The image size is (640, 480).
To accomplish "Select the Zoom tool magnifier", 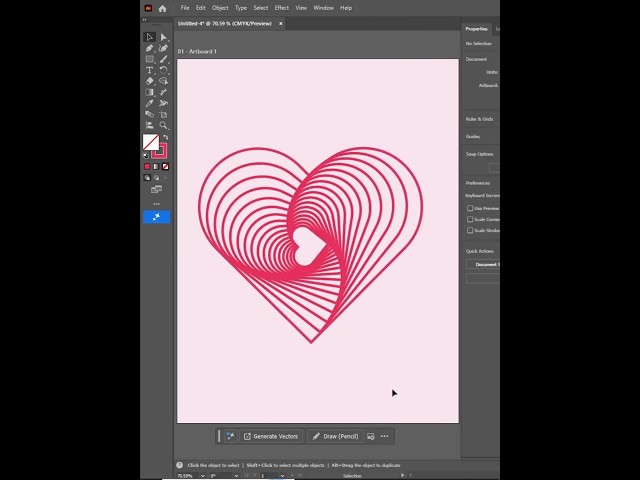I will pos(163,125).
